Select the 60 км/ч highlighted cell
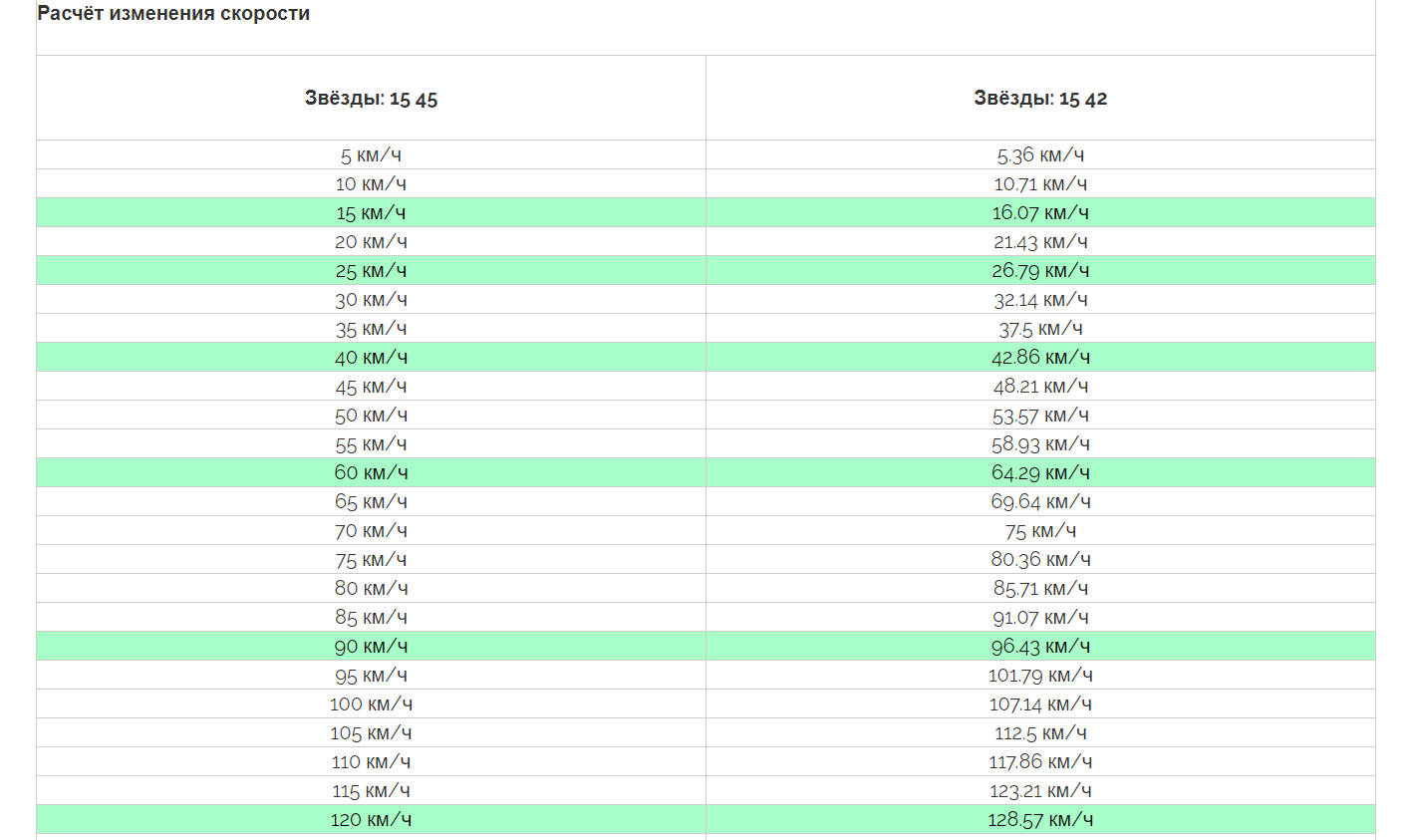This screenshot has width=1411, height=840. click(371, 473)
